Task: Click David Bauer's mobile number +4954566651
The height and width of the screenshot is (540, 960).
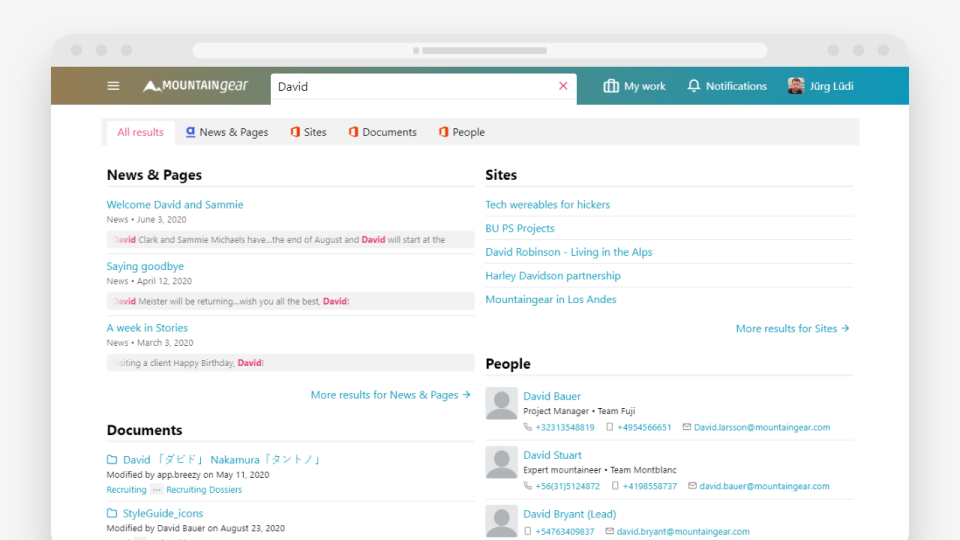Action: click(644, 427)
